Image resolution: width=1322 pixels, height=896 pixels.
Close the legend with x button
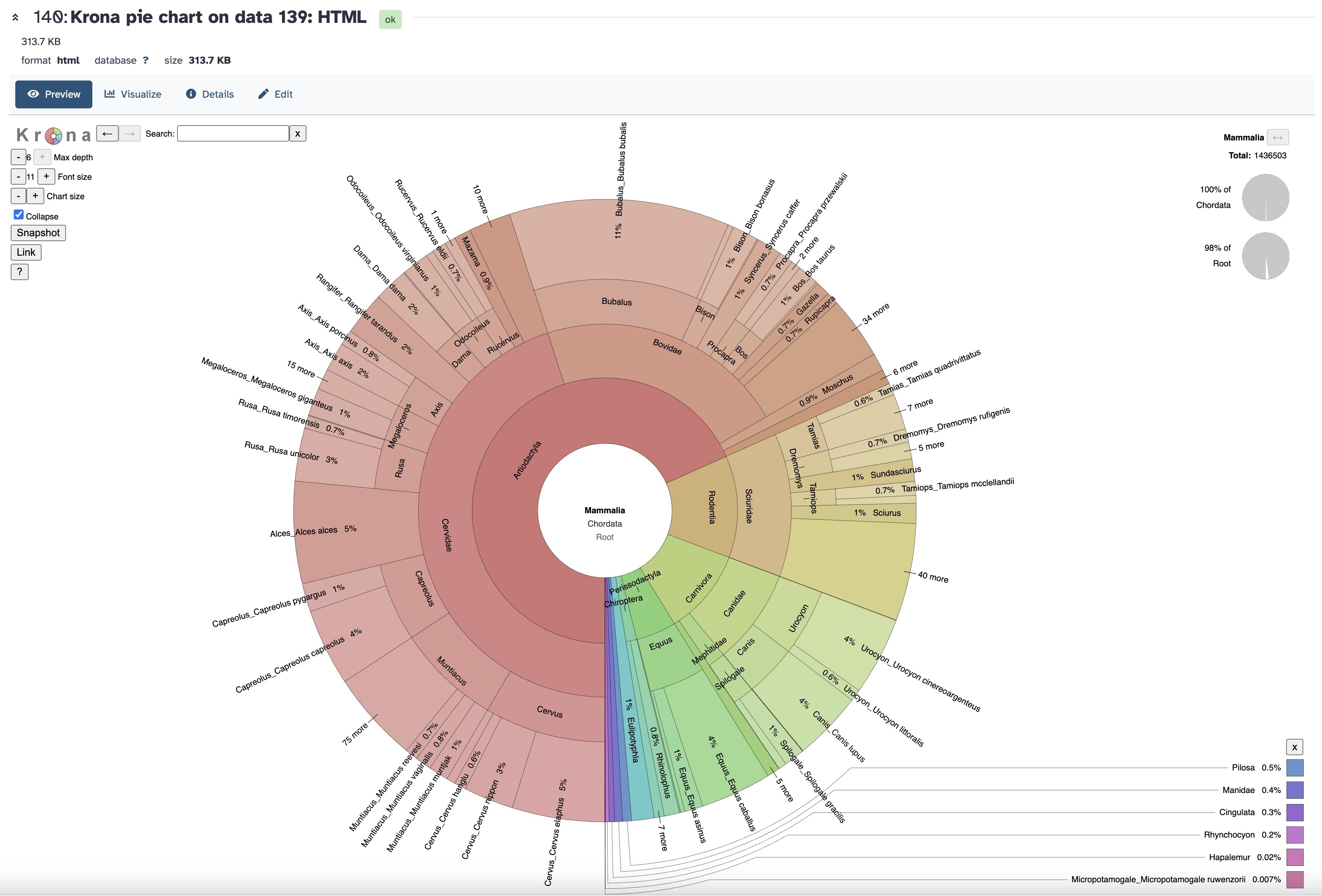click(1294, 748)
